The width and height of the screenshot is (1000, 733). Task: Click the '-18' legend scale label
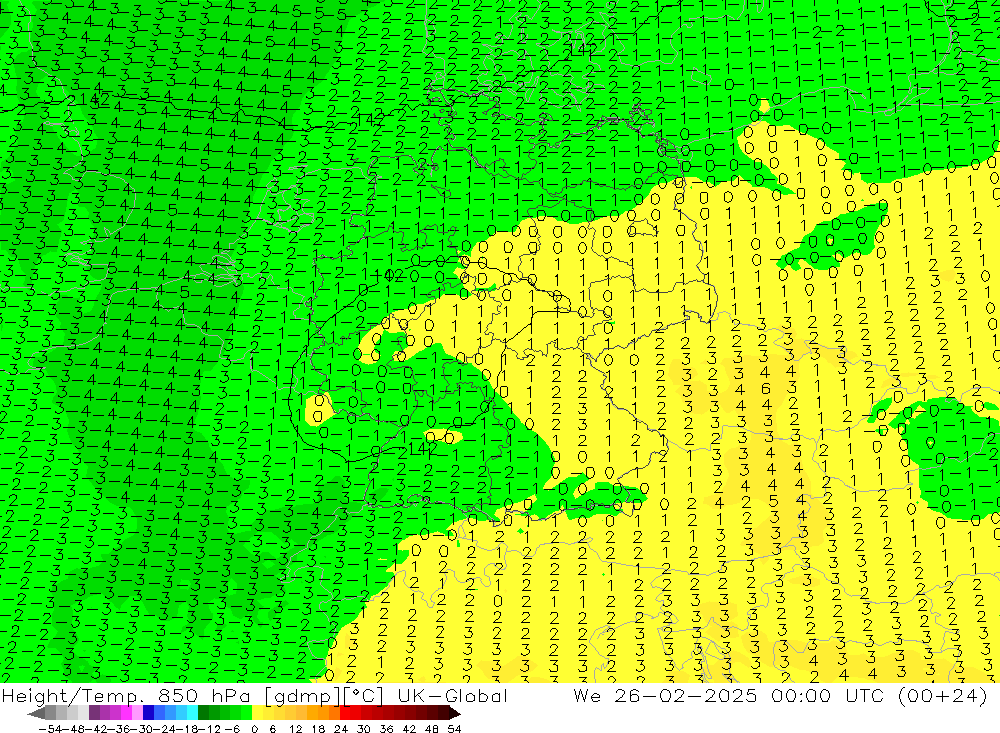[188, 729]
